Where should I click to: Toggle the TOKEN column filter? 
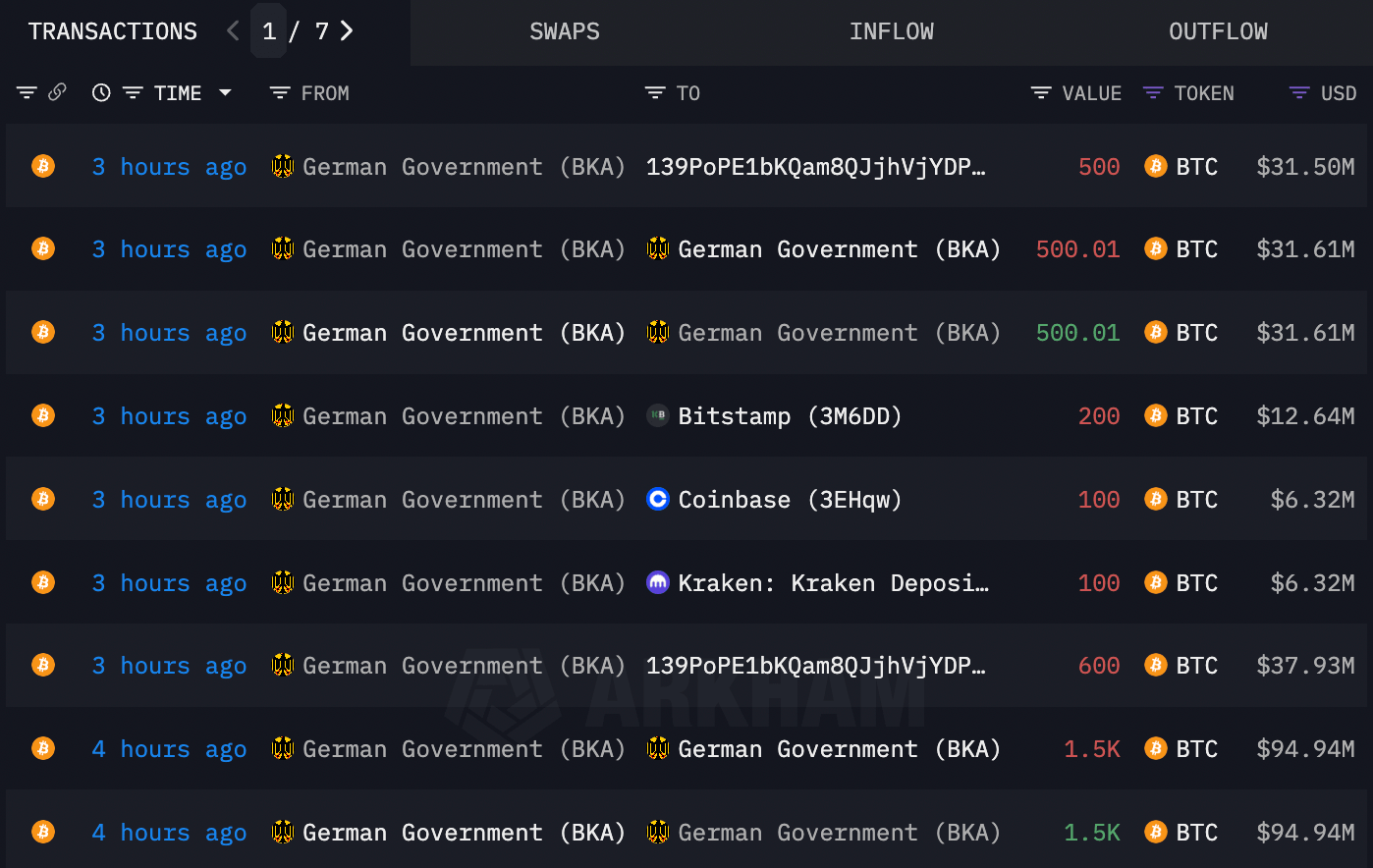(1153, 93)
